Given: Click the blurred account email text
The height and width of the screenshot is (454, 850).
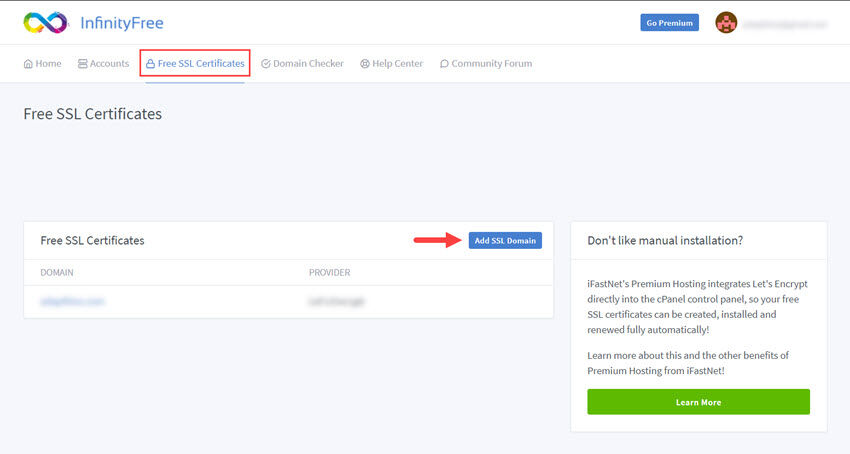Looking at the screenshot, I should click(785, 24).
